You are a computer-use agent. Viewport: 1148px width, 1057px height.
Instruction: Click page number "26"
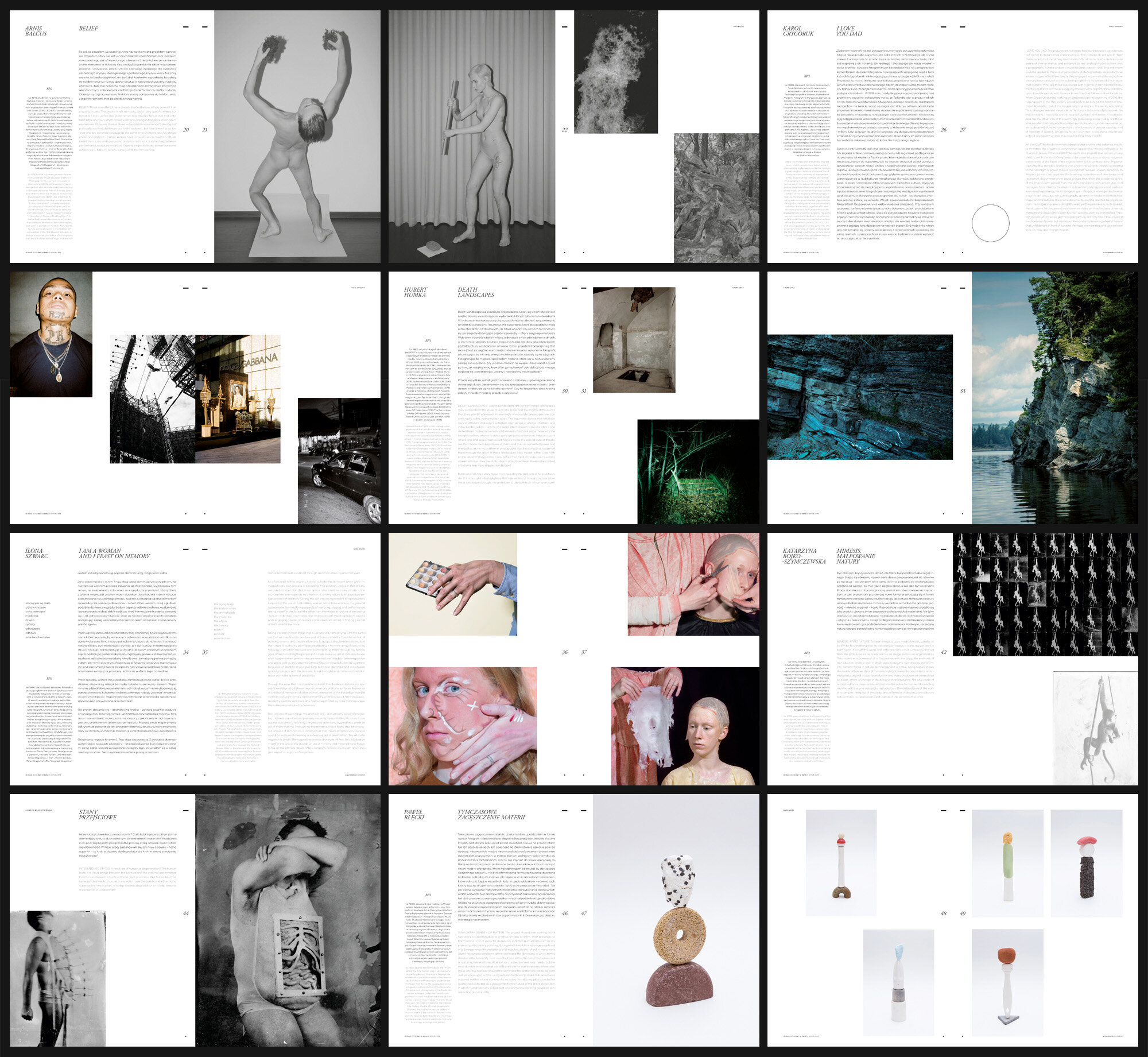[944, 130]
